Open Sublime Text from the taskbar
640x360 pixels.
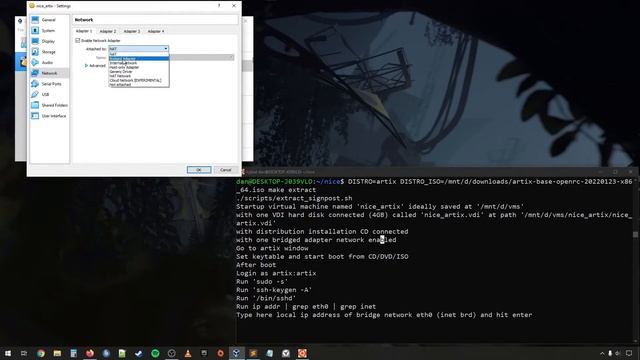(253, 353)
